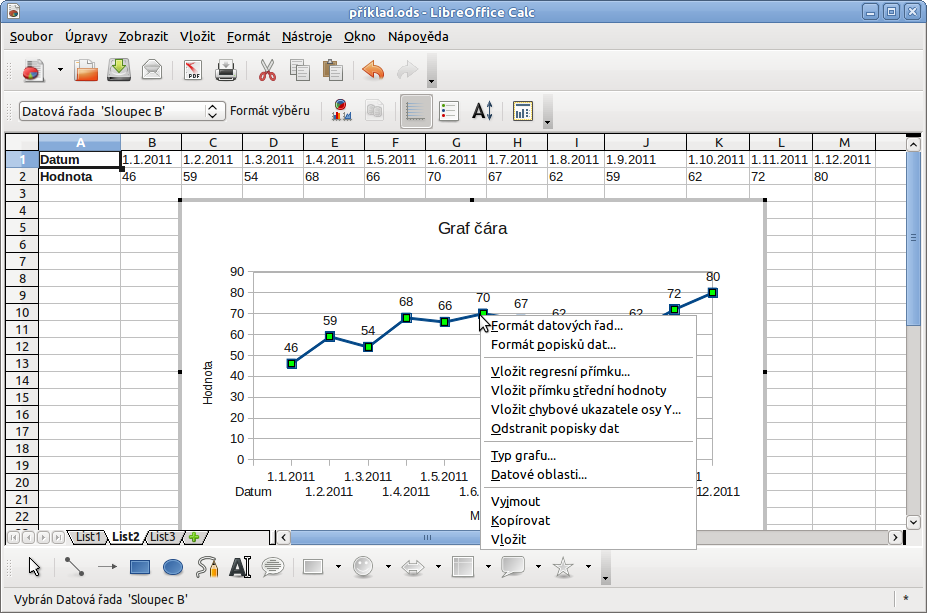
Task: Expand standard toolbar overflow arrow
Action: click(x=432, y=70)
